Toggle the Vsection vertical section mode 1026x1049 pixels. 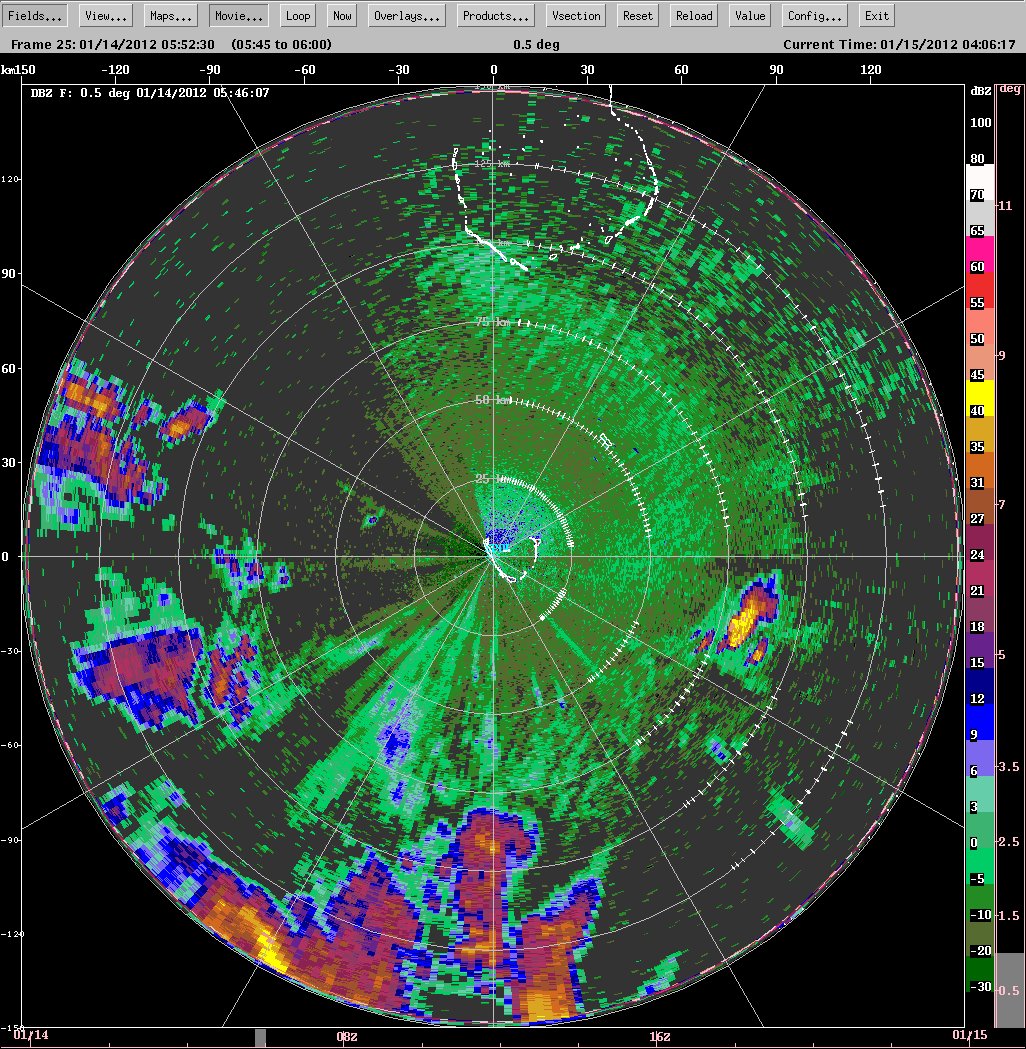[576, 16]
